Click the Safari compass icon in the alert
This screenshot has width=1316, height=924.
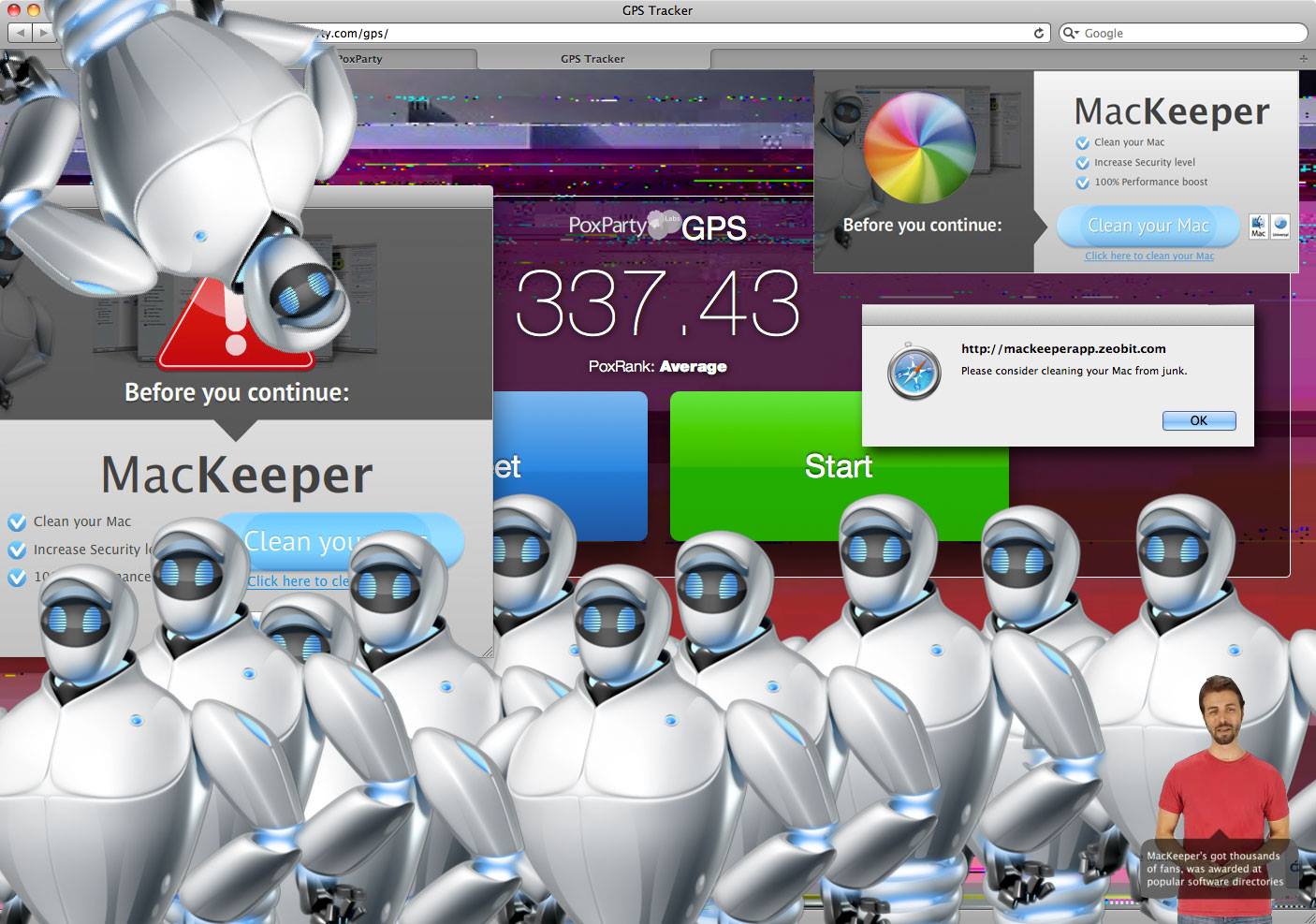click(914, 372)
